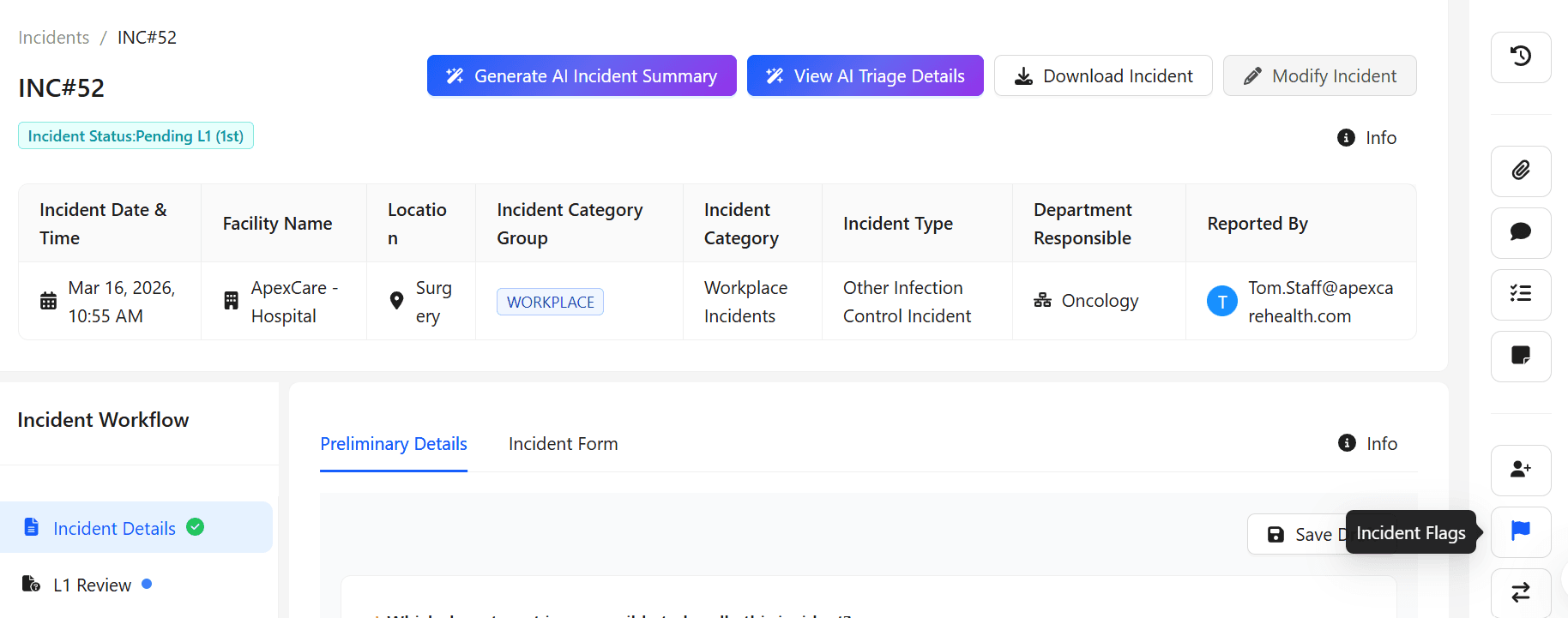Click the Modify Incident button
The image size is (1568, 618).
[1319, 76]
